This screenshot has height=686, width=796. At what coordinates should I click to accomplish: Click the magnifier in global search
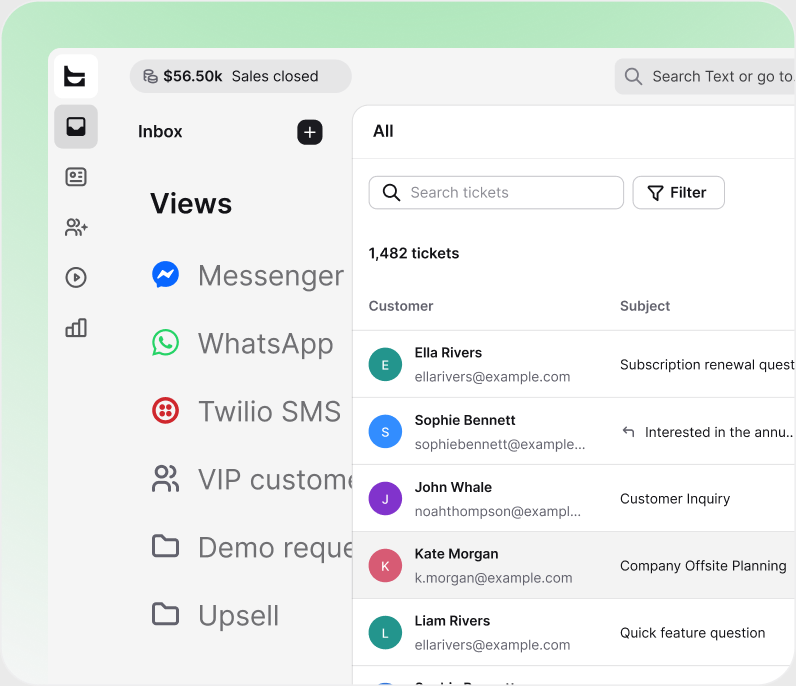click(x=633, y=76)
